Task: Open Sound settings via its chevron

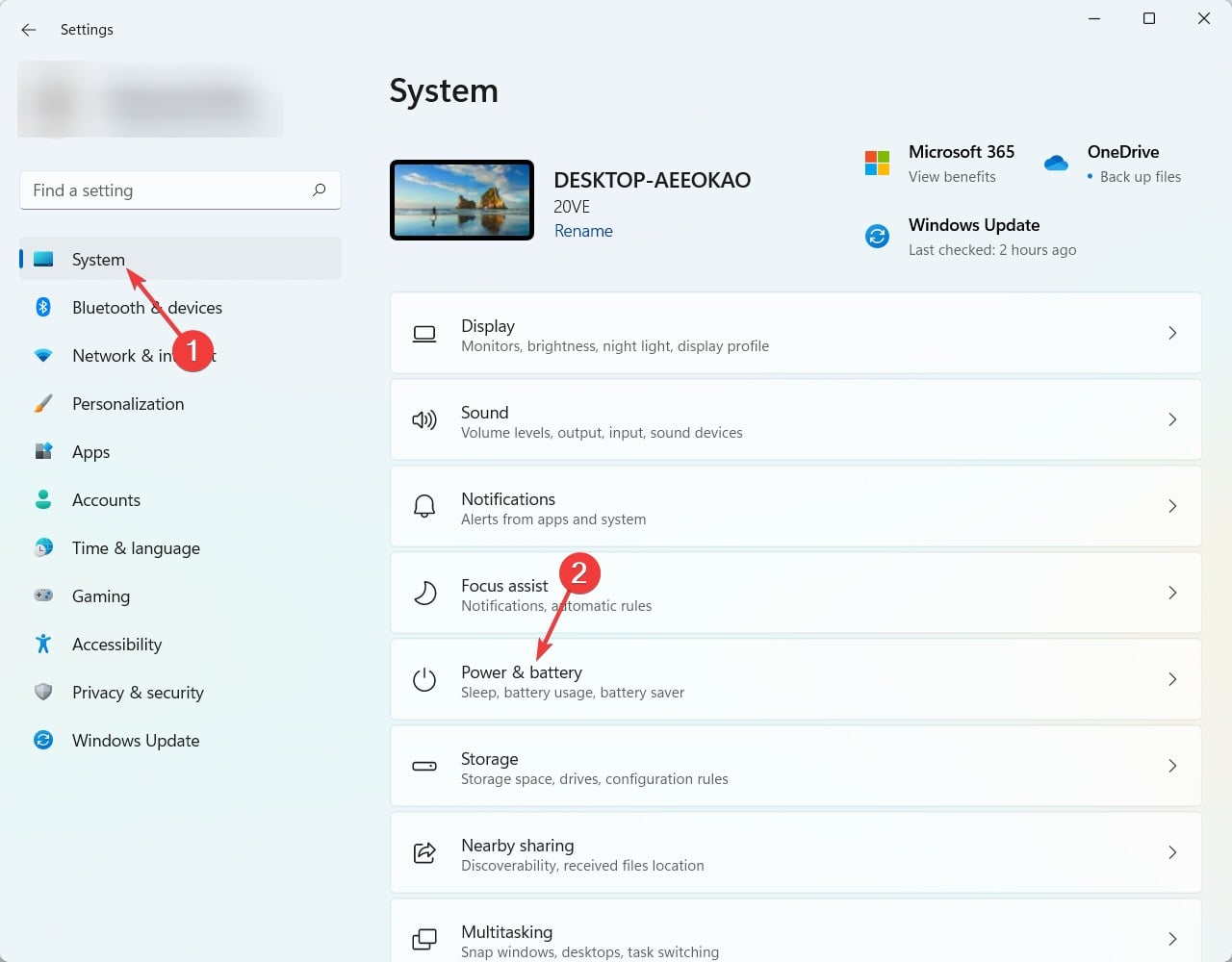Action: [x=1171, y=419]
